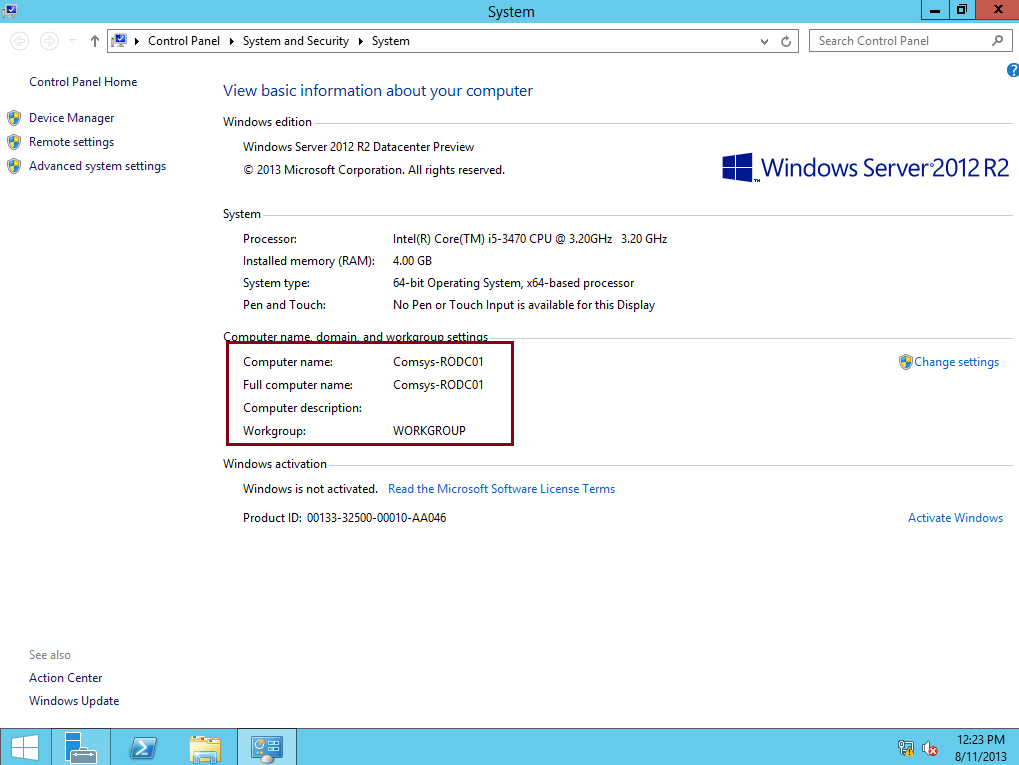Click the refresh icon in the address bar
The height and width of the screenshot is (765, 1019).
coord(785,41)
